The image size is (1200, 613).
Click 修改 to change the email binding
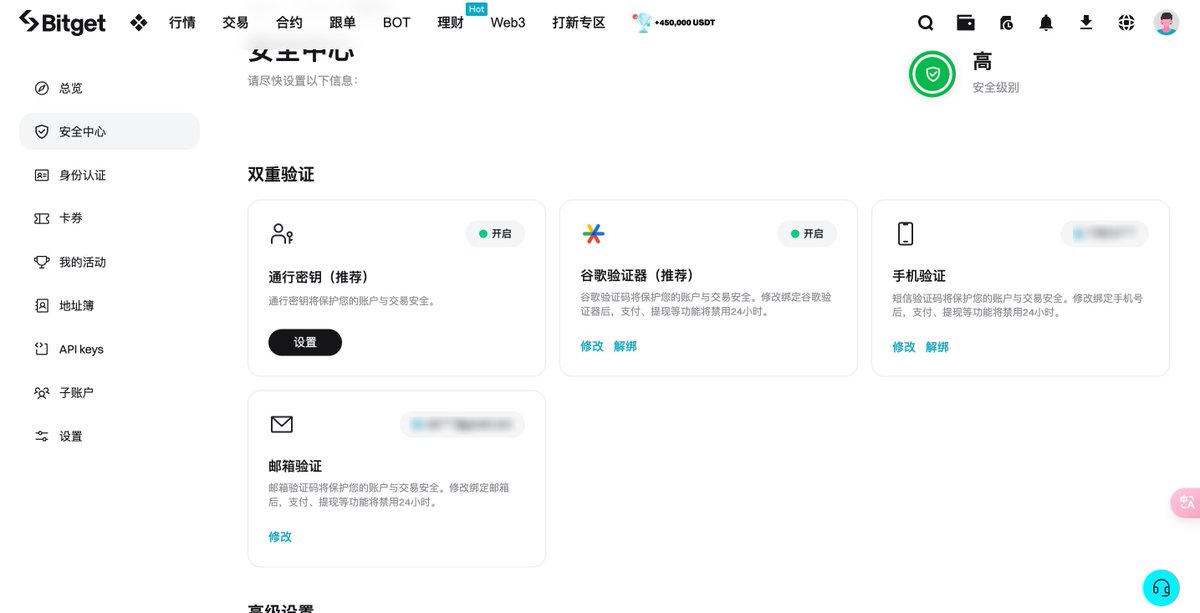pyautogui.click(x=279, y=536)
